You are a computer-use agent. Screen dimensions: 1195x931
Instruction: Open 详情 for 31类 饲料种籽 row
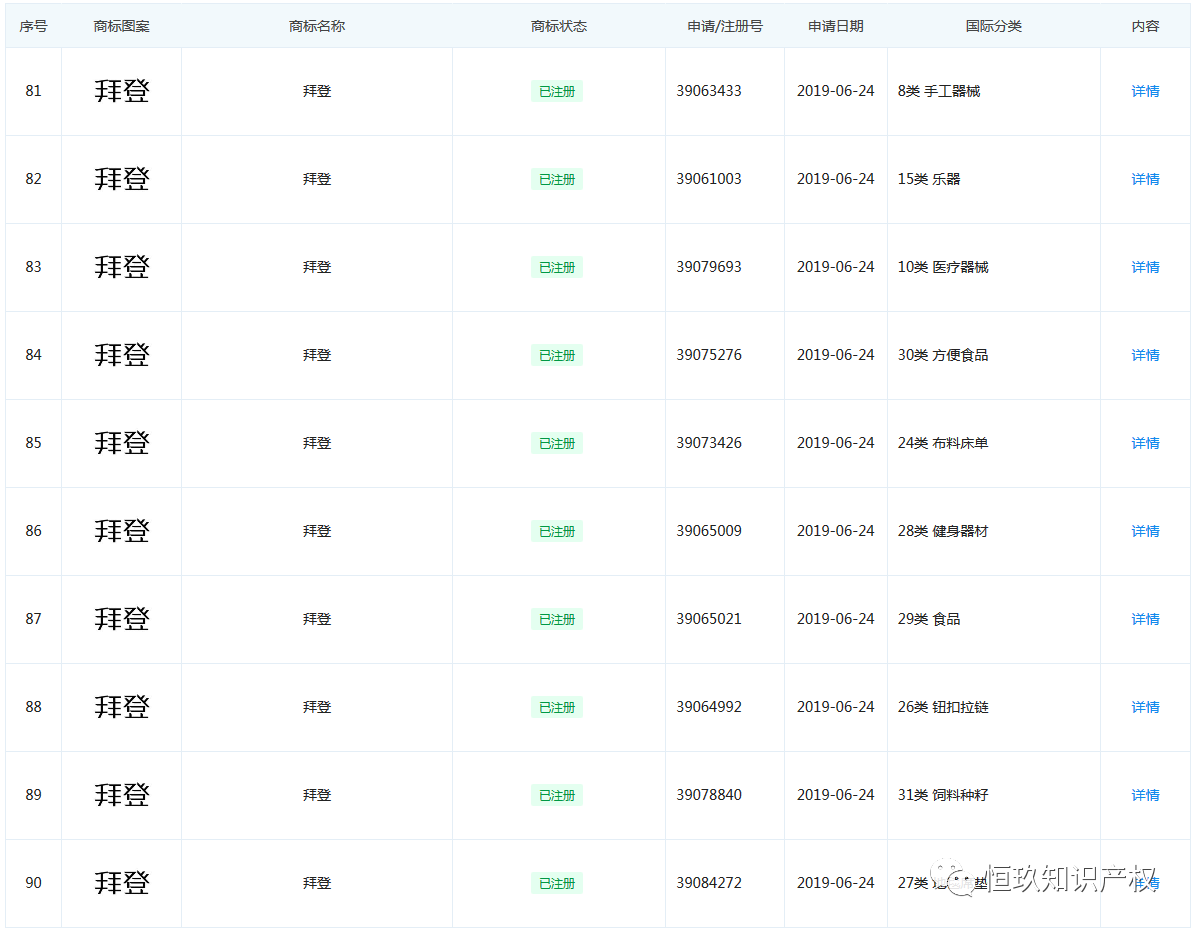click(x=1145, y=795)
